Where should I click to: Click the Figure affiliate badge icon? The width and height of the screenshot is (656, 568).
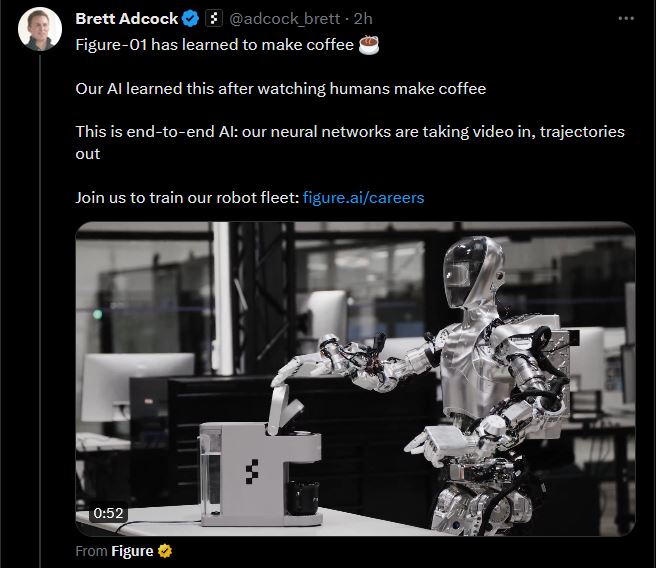coord(214,19)
